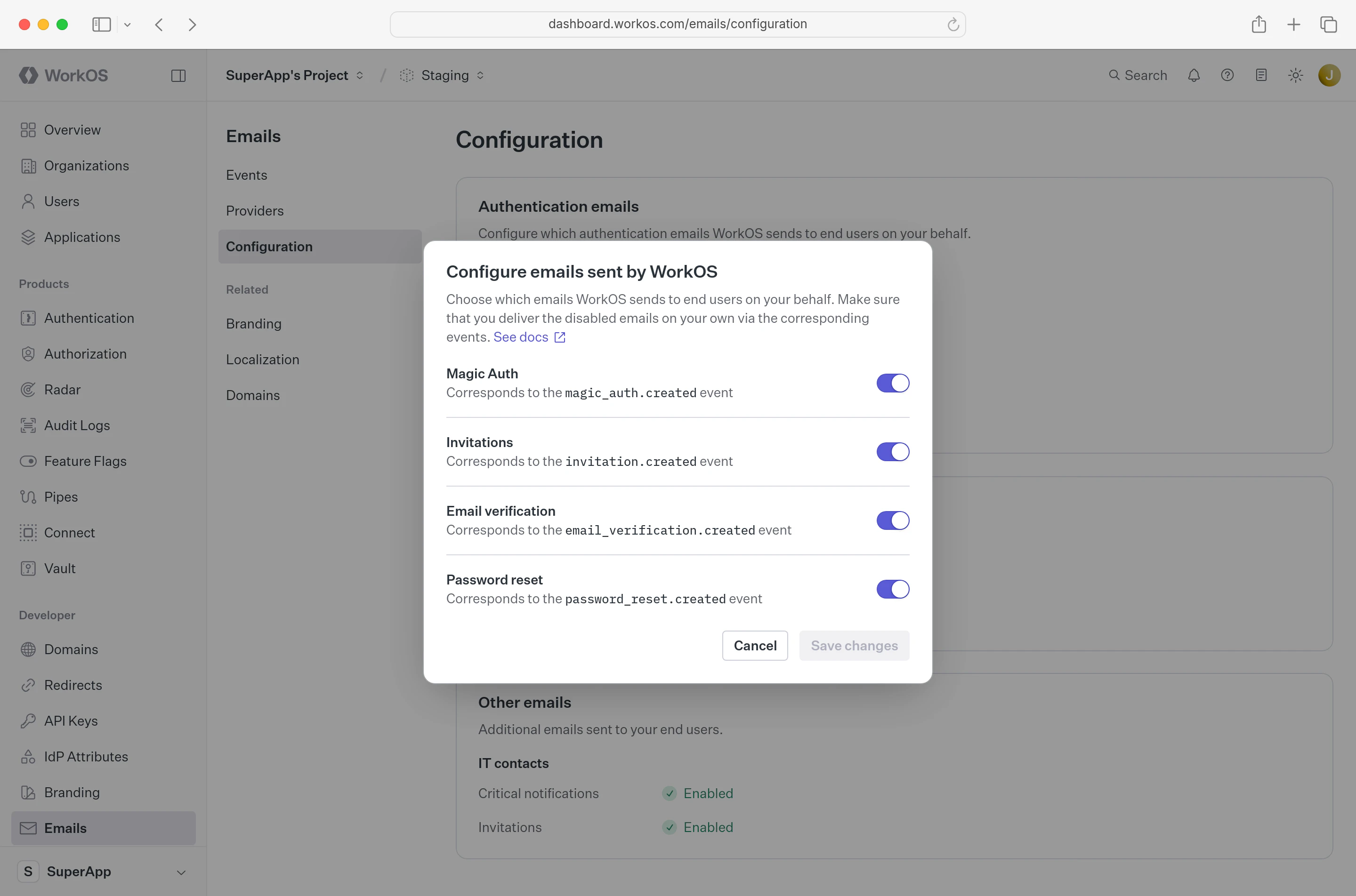The height and width of the screenshot is (896, 1356).
Task: Go to Authentication product page
Action: pos(89,318)
